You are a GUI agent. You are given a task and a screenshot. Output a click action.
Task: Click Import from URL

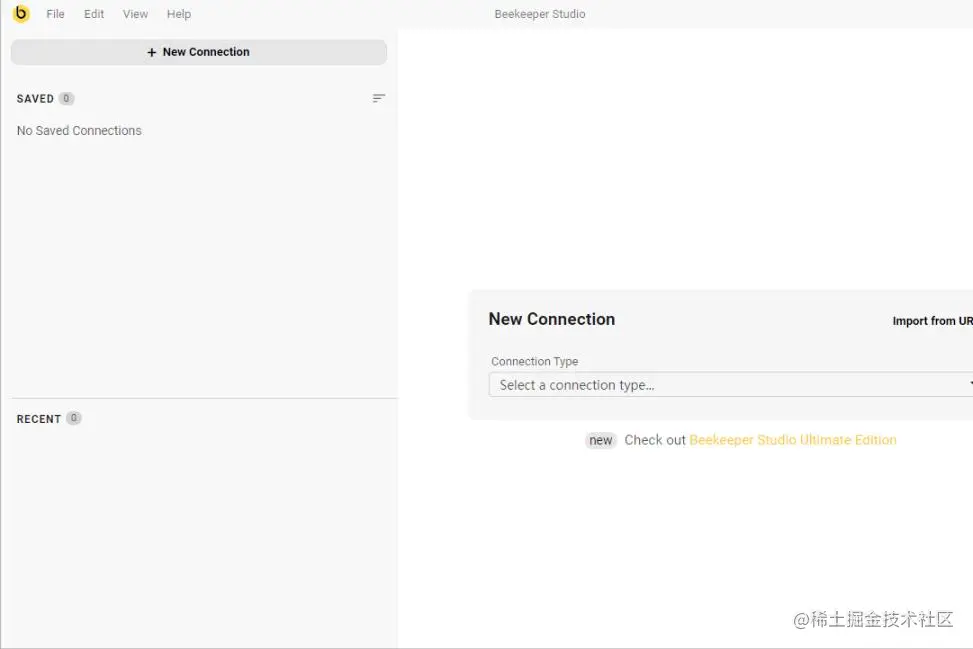pyautogui.click(x=933, y=321)
